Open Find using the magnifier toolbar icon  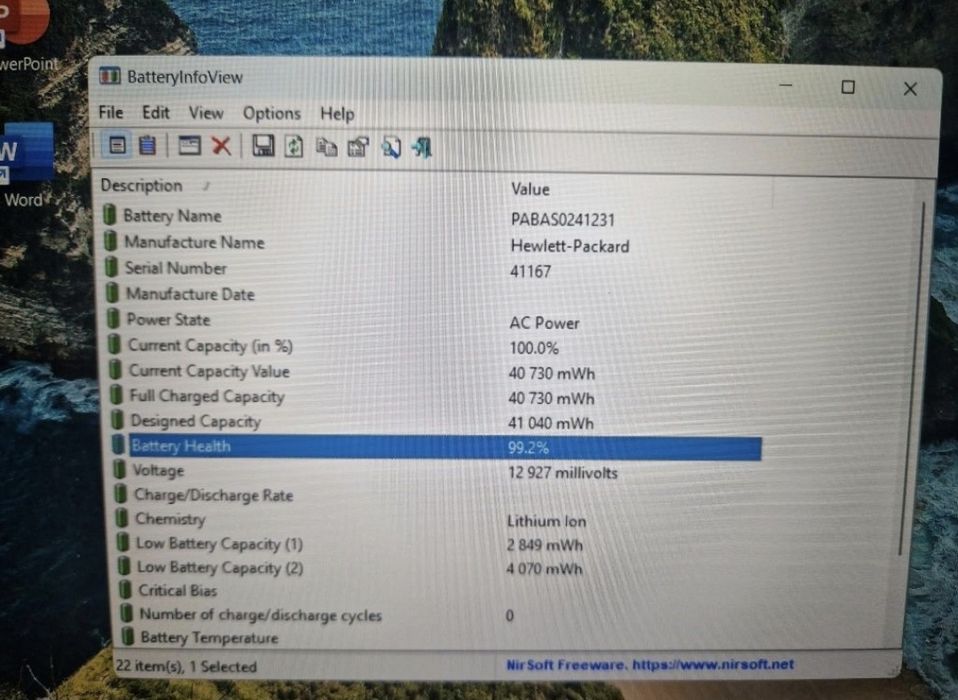tap(391, 147)
